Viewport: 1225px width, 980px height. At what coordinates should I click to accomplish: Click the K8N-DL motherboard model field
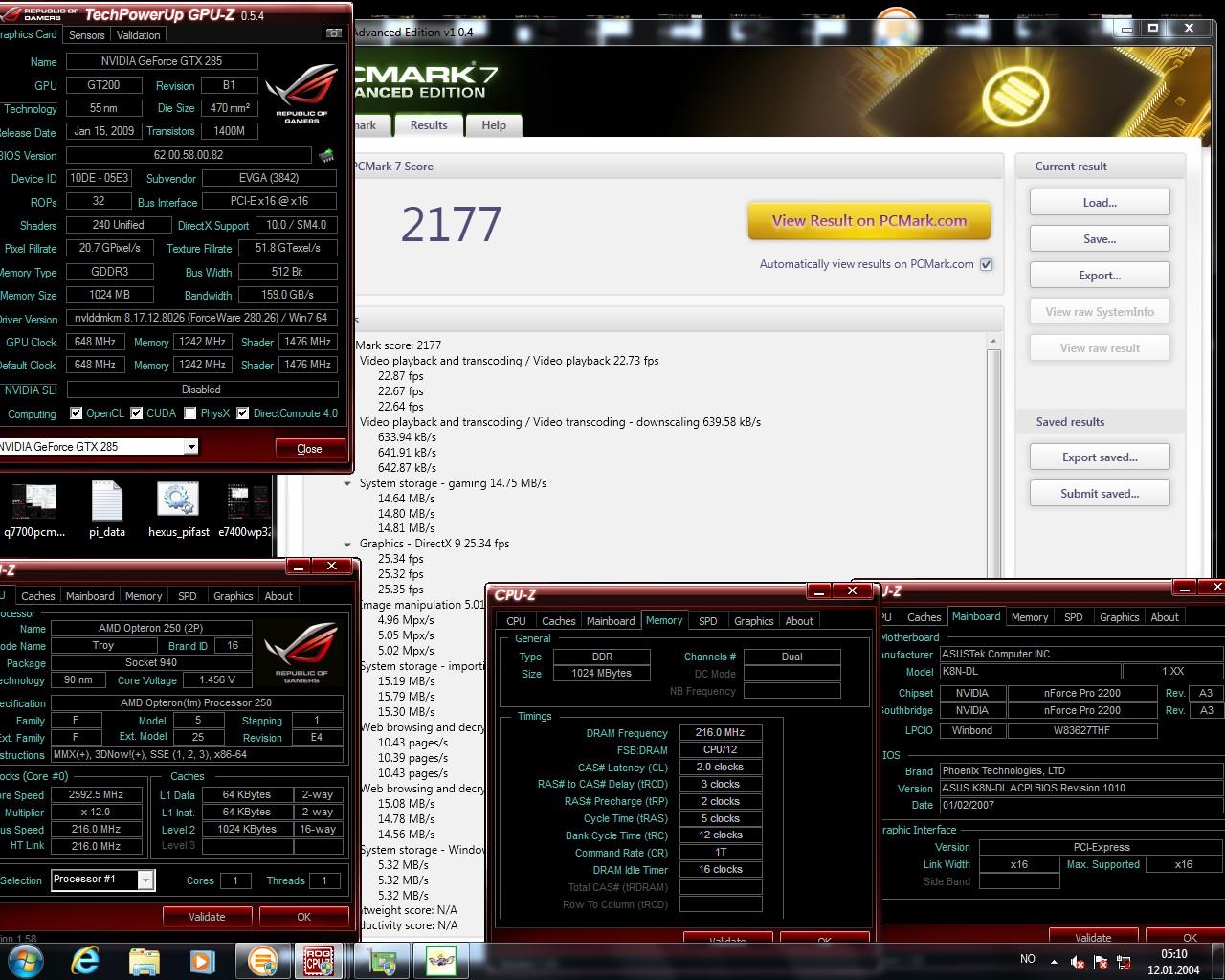(1029, 672)
